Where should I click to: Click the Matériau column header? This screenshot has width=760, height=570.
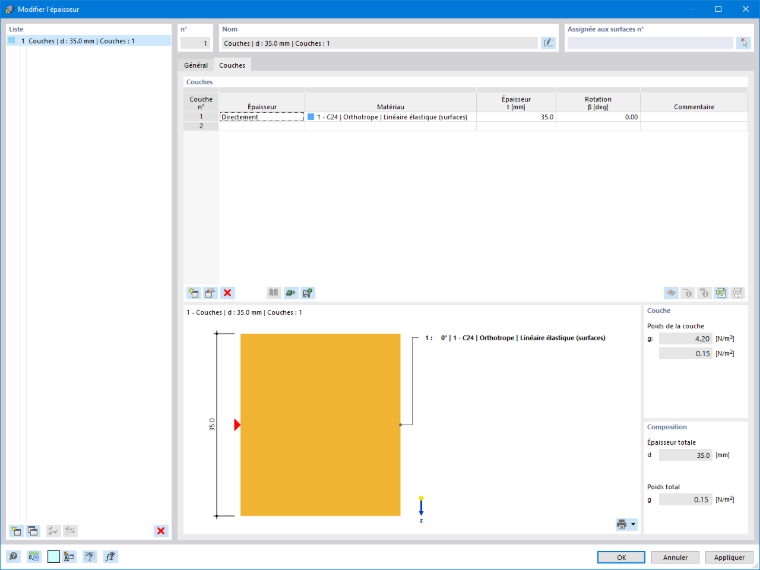coord(391,102)
